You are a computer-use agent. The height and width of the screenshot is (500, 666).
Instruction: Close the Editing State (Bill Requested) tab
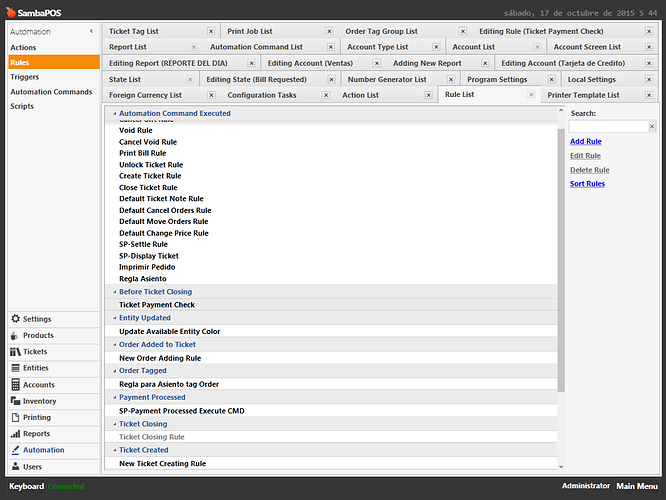[332, 79]
